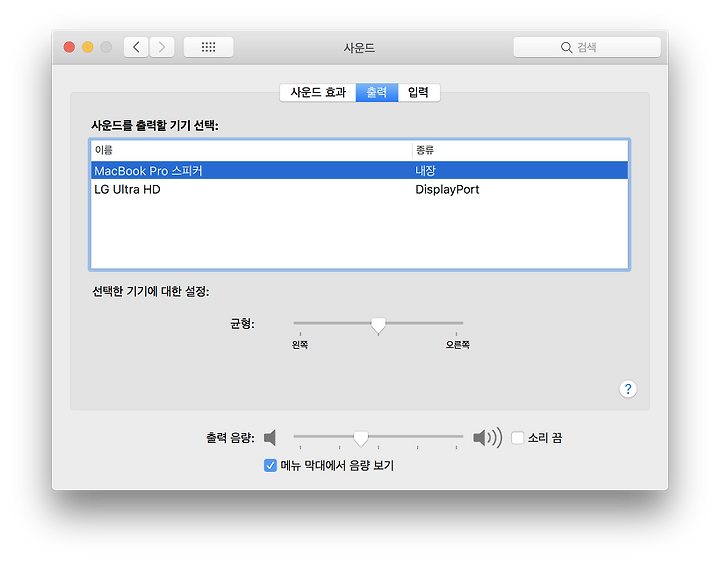Click the 균형 balance slider thumb
Image resolution: width=720 pixels, height=564 pixels.
(378, 325)
